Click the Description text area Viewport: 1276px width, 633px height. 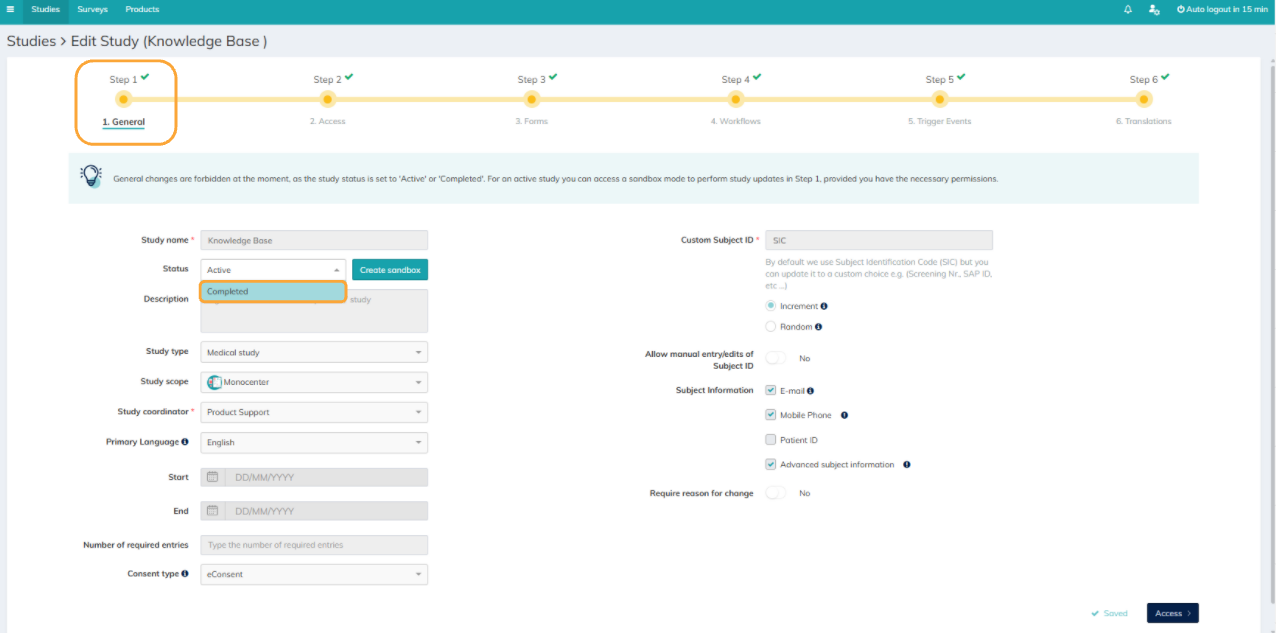tap(314, 311)
